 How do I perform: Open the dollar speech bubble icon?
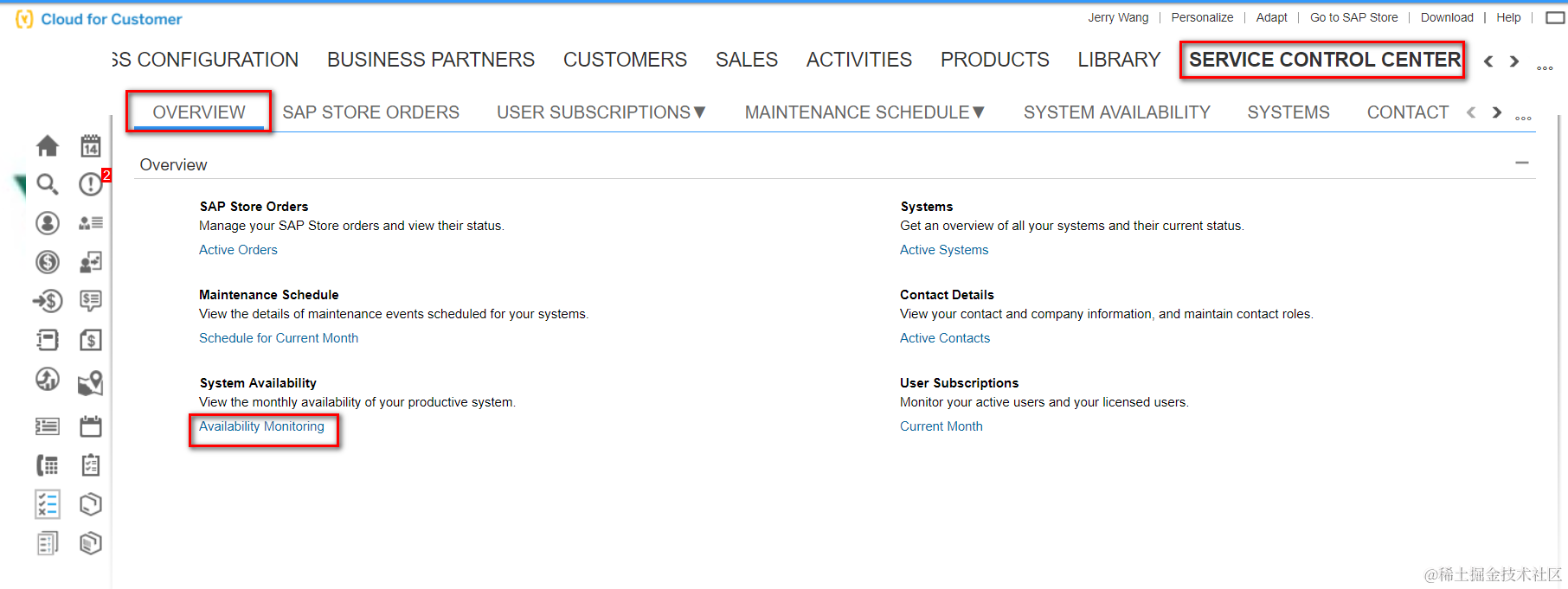(x=91, y=301)
